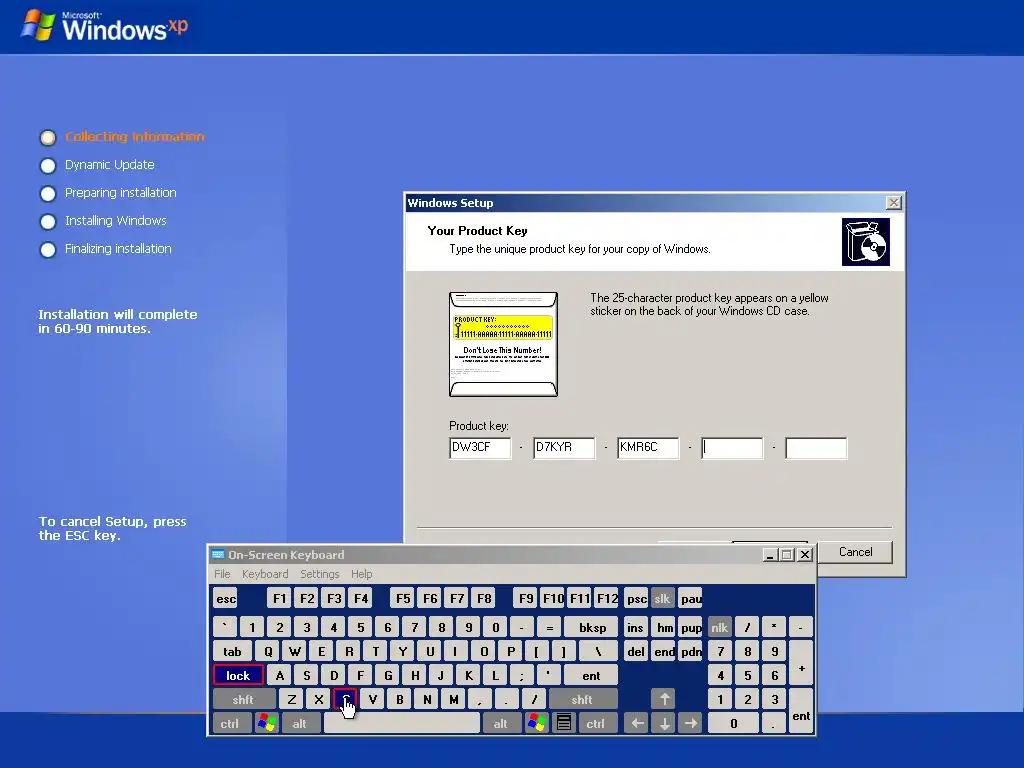Minimize the On-Screen Keyboard window
The width and height of the screenshot is (1024, 768).
(770, 554)
